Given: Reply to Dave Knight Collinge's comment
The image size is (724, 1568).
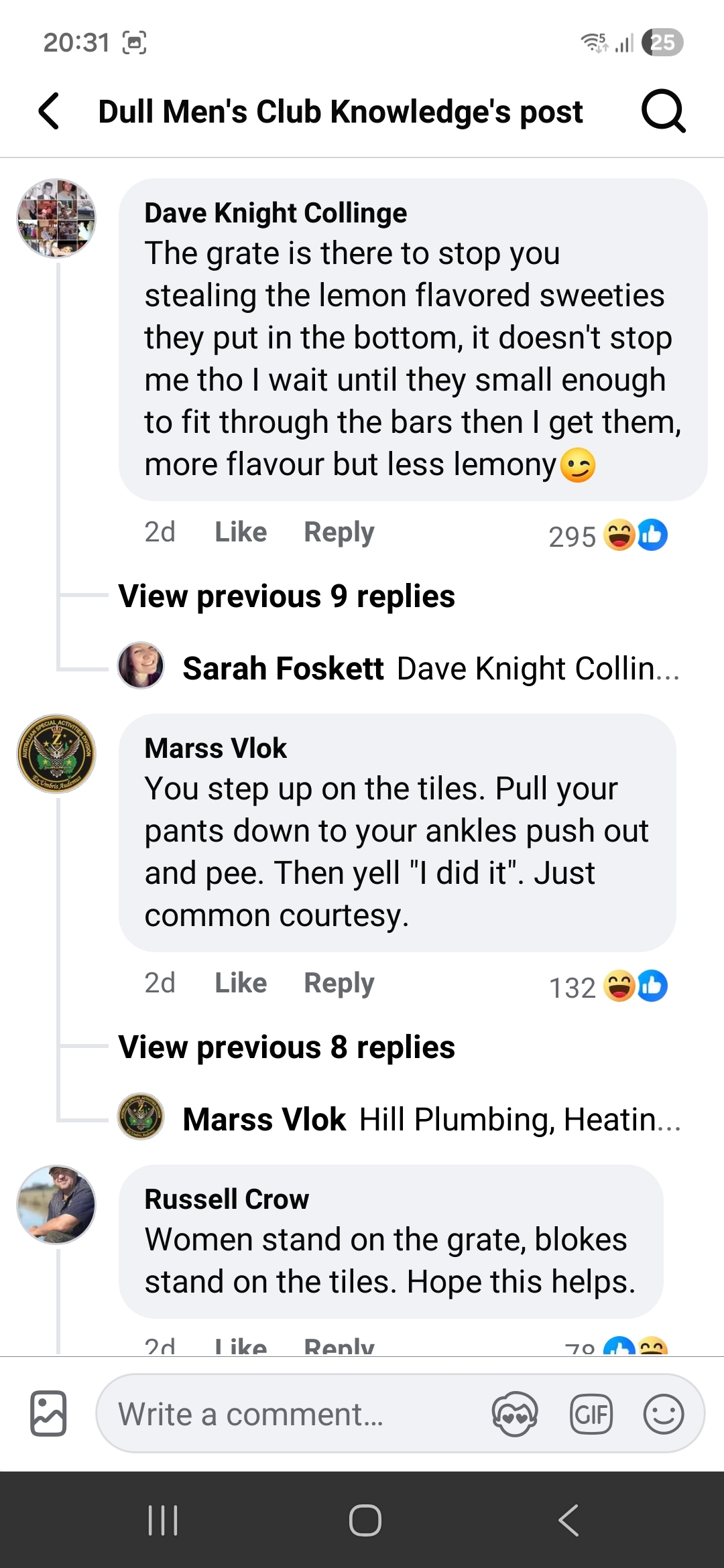Looking at the screenshot, I should [x=339, y=532].
